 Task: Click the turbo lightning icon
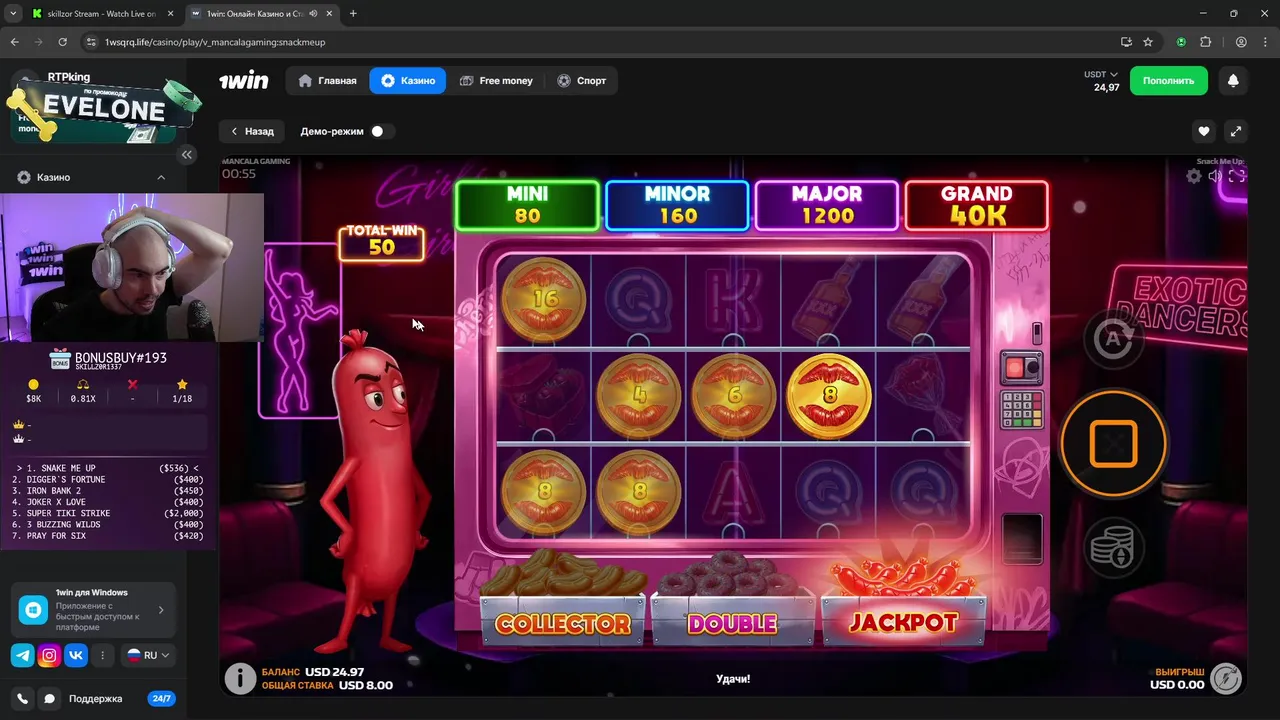1226,678
